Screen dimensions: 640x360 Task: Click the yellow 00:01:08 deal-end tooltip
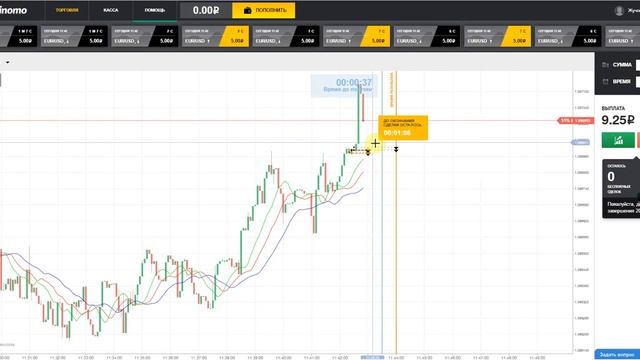tap(403, 128)
